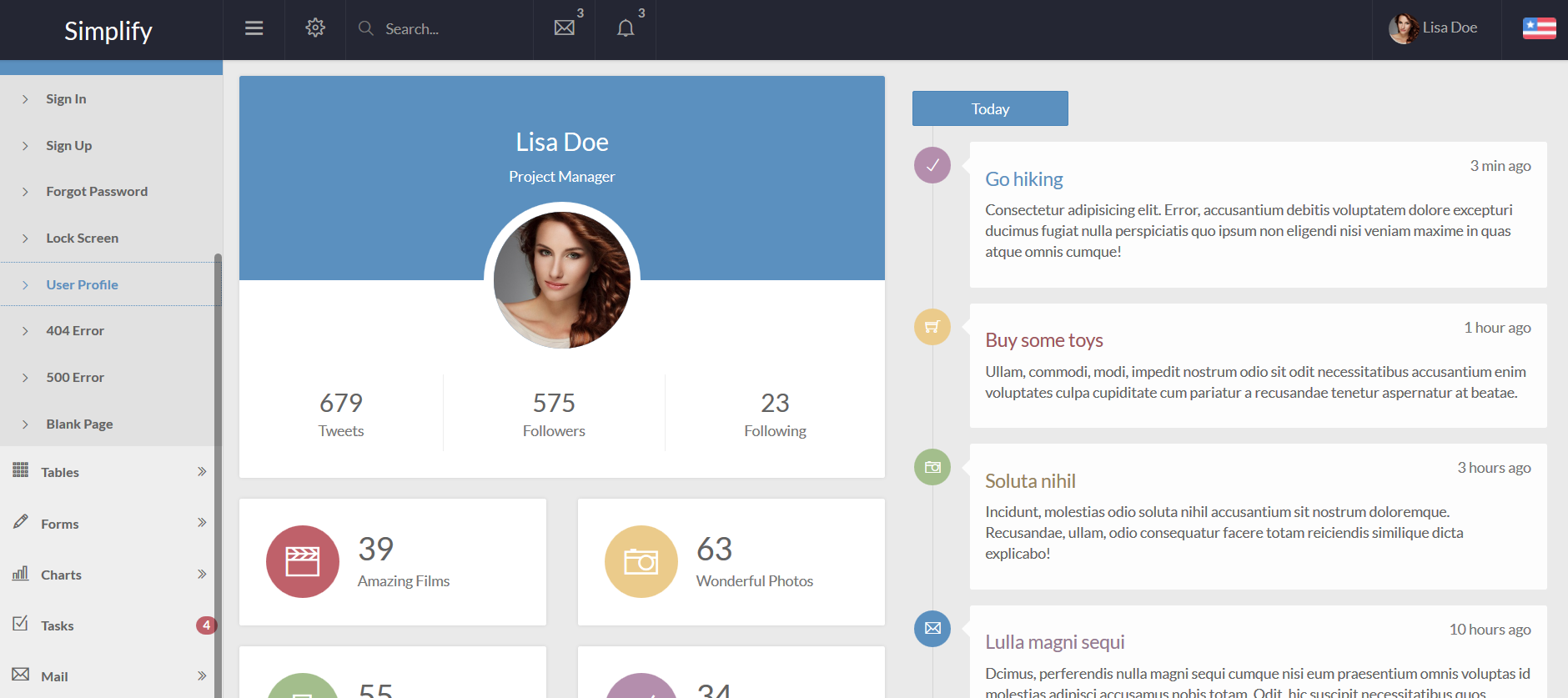Open the messages envelope icon
1568x698 pixels.
coord(565,28)
